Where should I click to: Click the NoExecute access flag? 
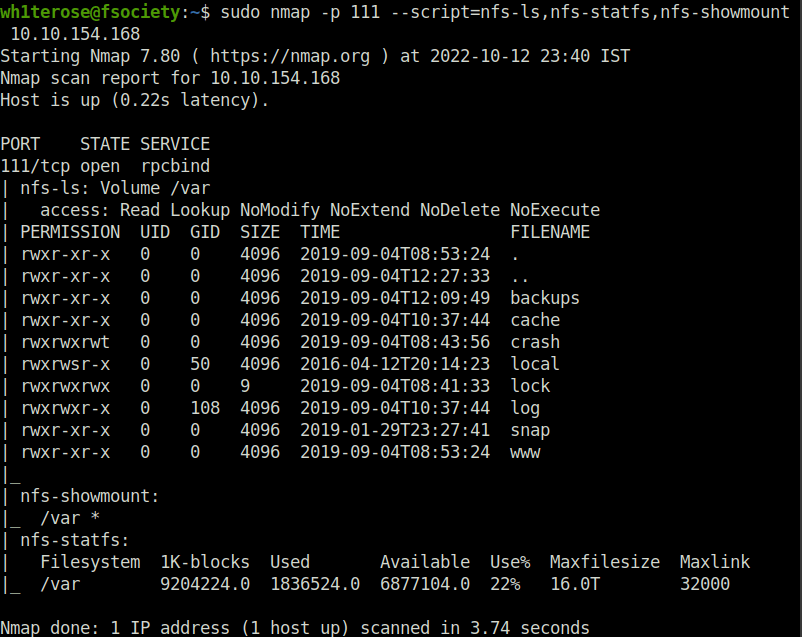[555, 210]
